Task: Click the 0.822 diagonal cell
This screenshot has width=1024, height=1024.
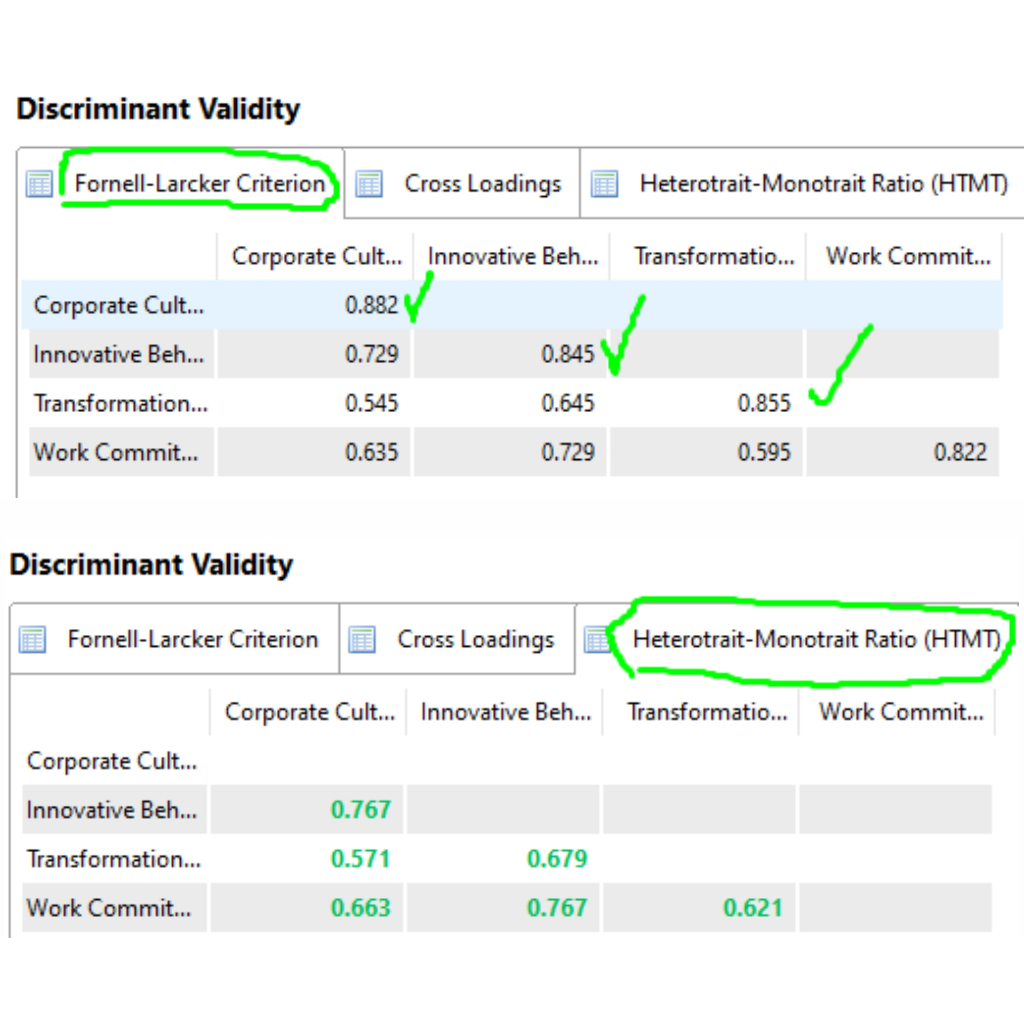Action: (x=960, y=452)
